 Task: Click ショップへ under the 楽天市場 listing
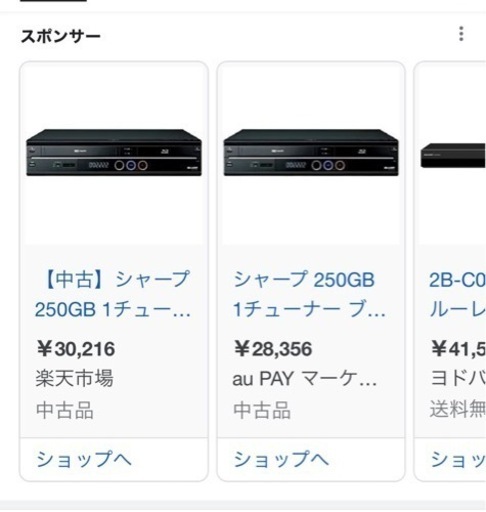tap(84, 459)
